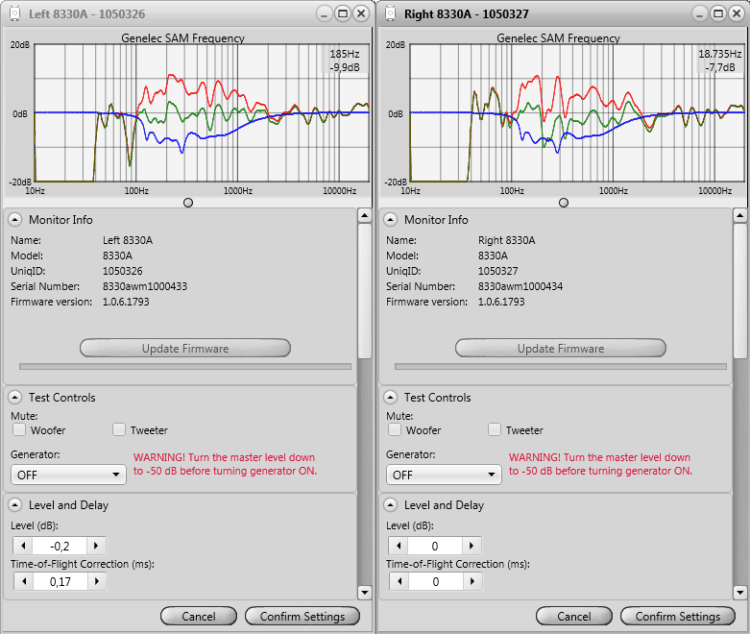The height and width of the screenshot is (634, 750).
Task: Collapse Test Controls in Right 8330A window
Action: [x=391, y=397]
